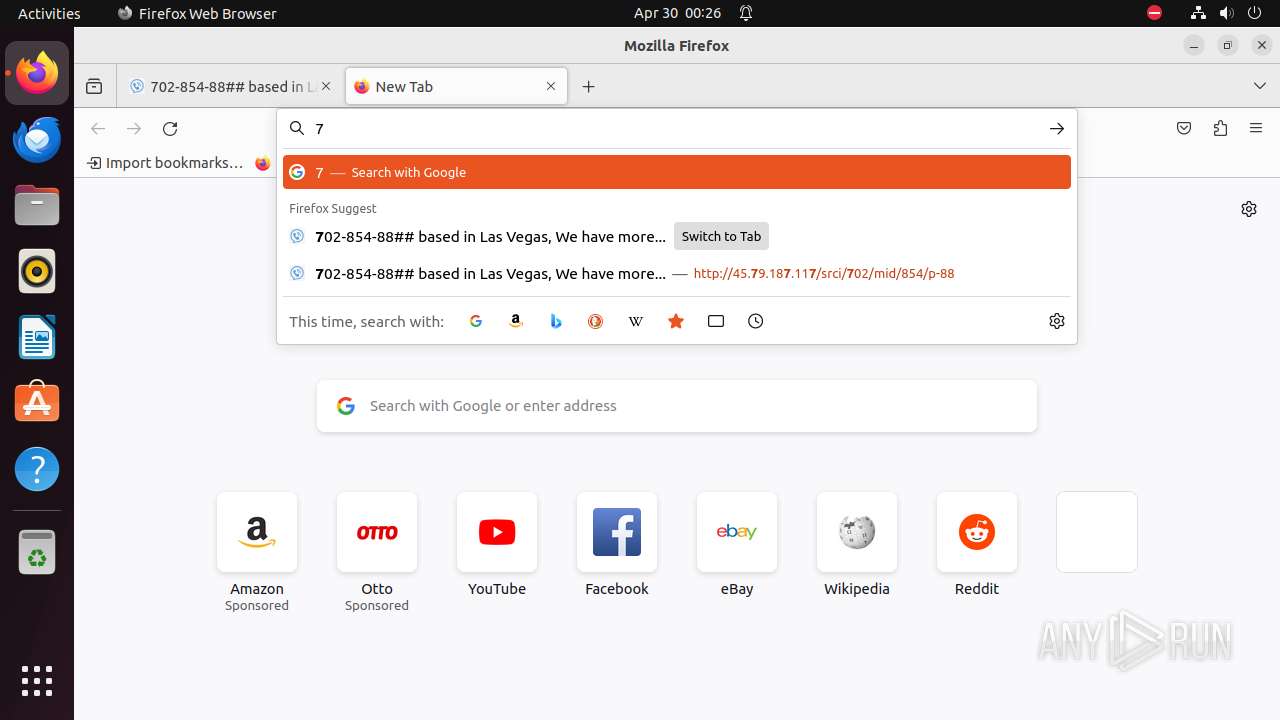Search this time with Wikipedia icon

pos(636,321)
